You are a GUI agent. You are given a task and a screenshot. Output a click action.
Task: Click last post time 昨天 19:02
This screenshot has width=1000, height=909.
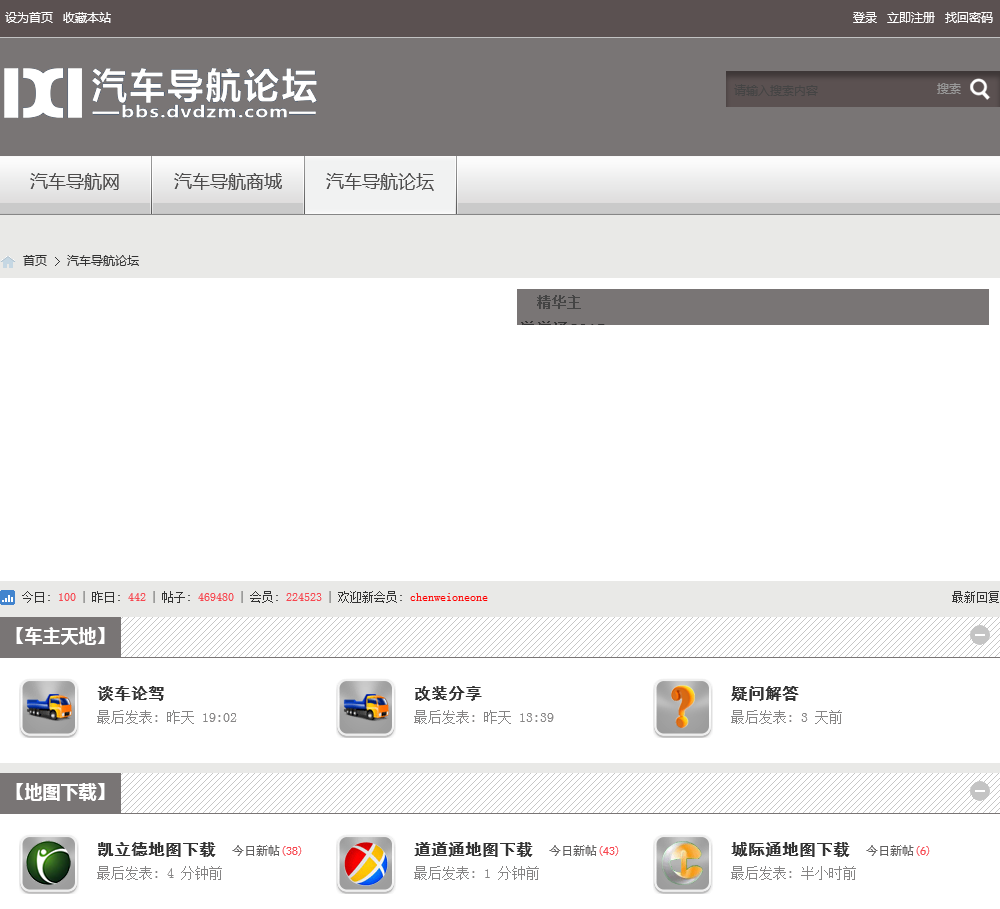(x=202, y=718)
